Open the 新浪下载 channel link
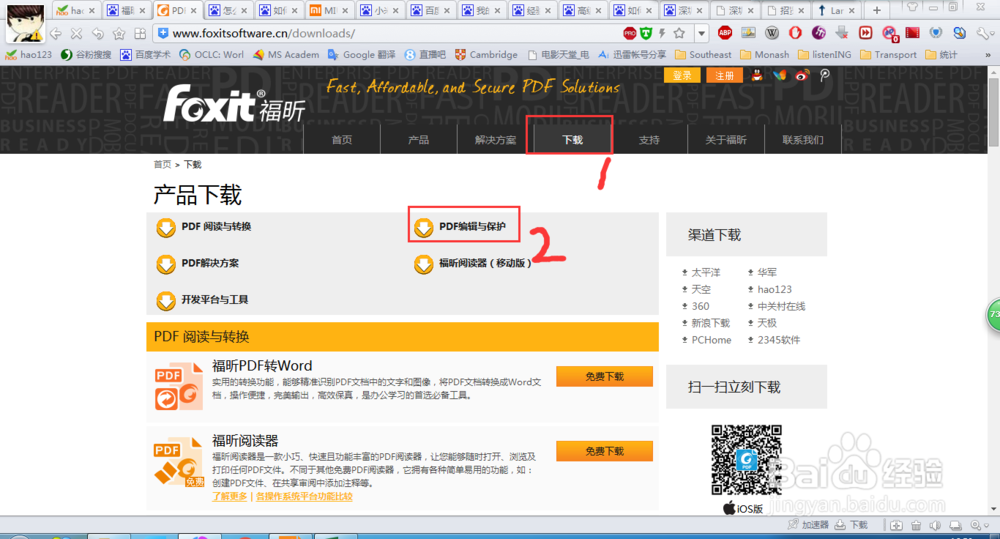The image size is (1000, 539). [x=710, y=323]
